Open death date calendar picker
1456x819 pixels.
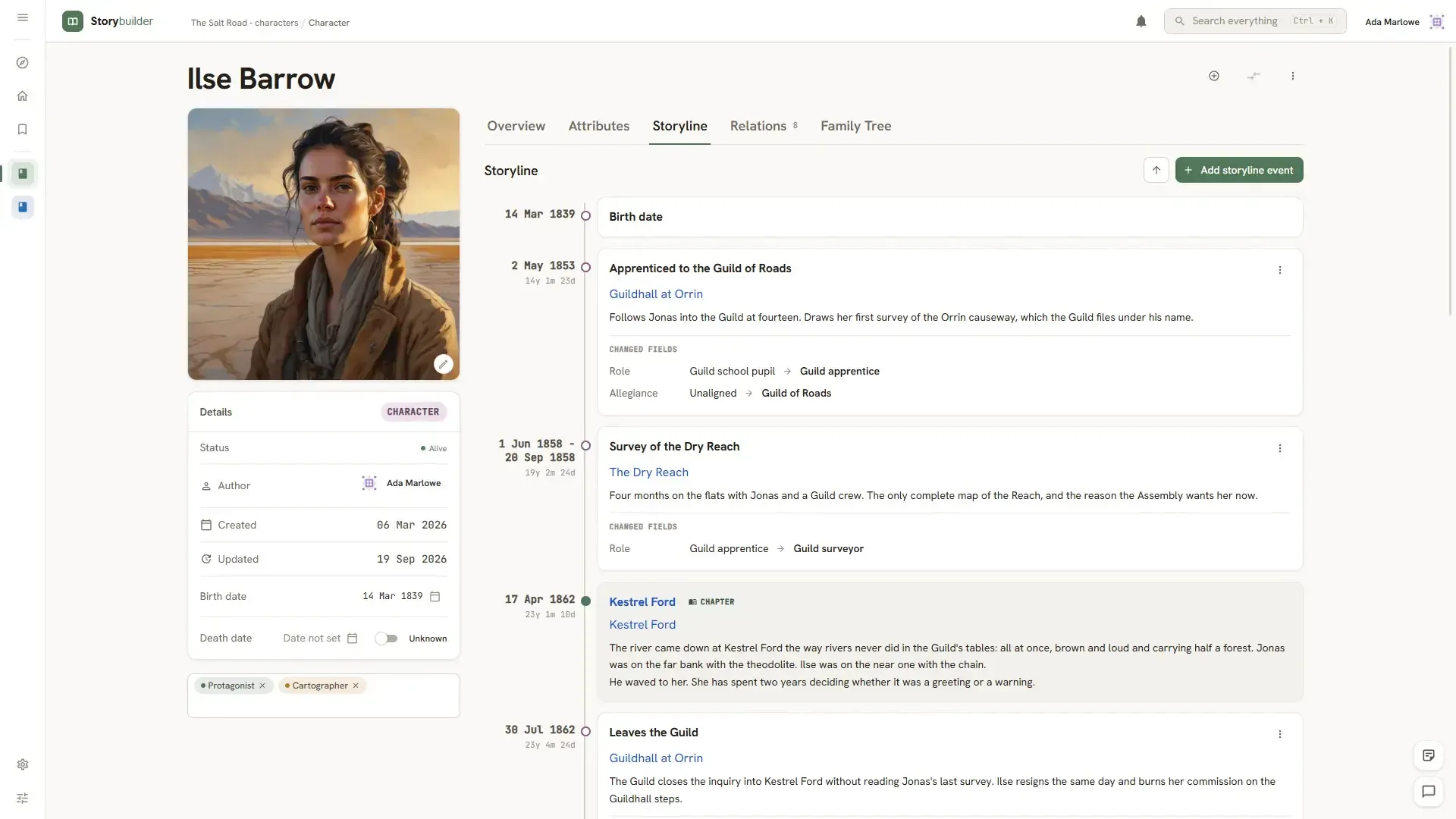[353, 639]
